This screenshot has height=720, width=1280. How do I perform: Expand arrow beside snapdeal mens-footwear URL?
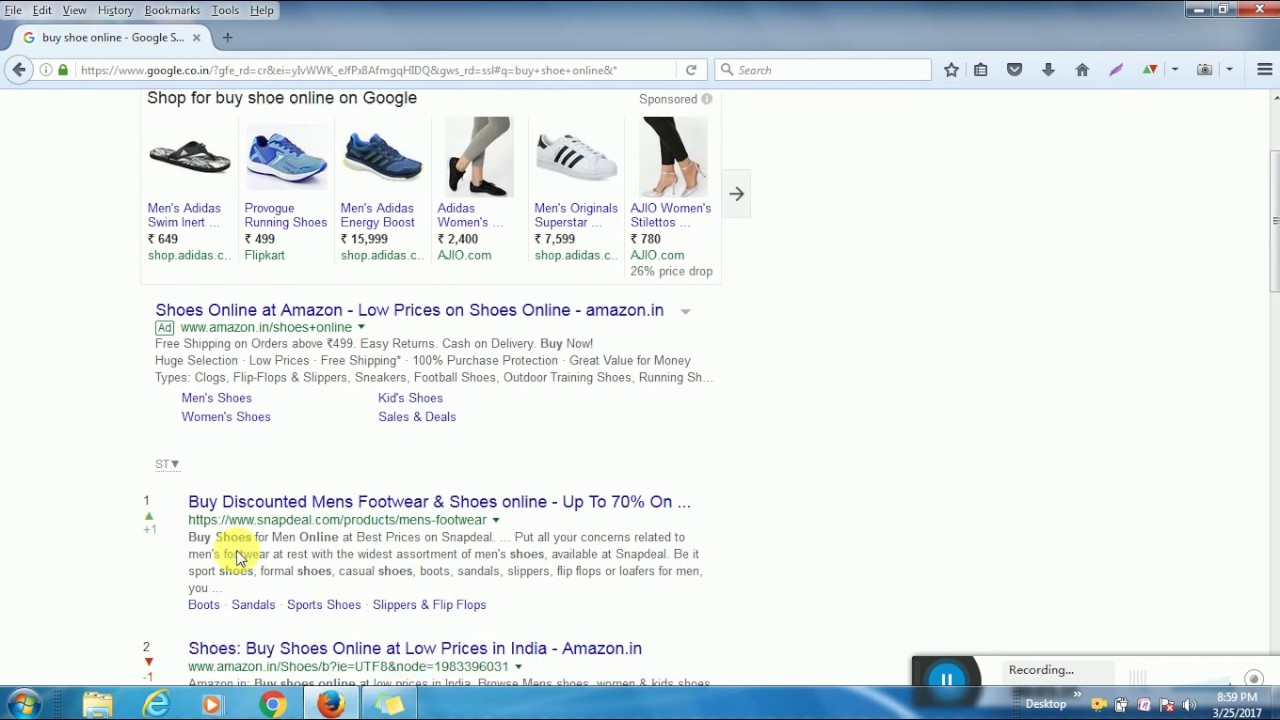[x=495, y=520]
